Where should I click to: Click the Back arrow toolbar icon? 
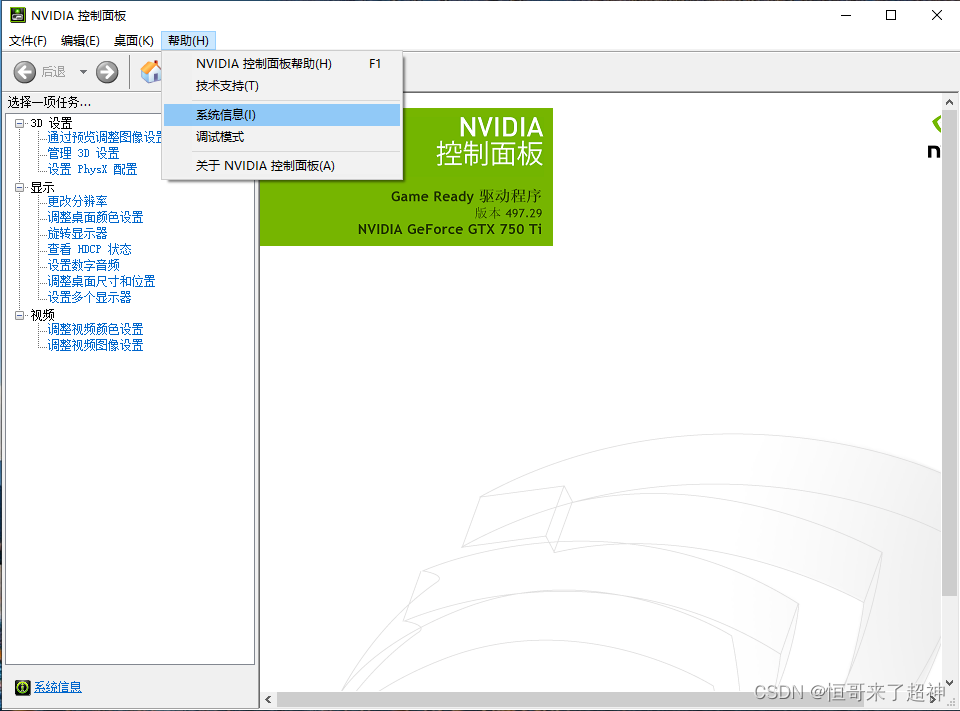point(25,72)
